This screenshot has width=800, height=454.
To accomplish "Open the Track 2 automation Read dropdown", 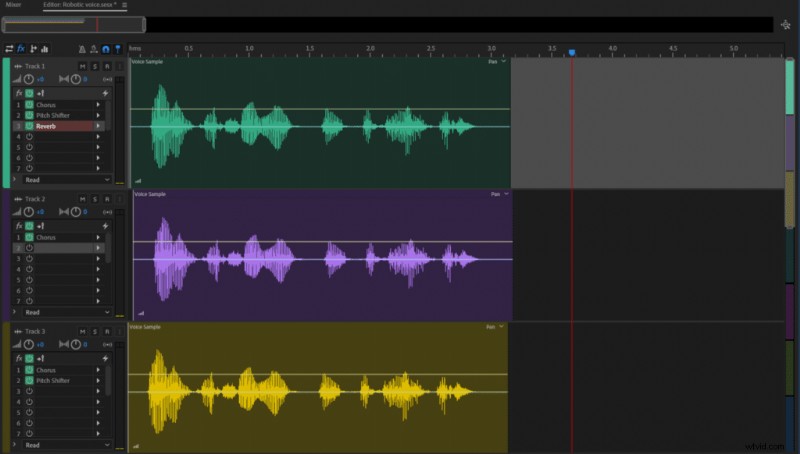I will 67,312.
